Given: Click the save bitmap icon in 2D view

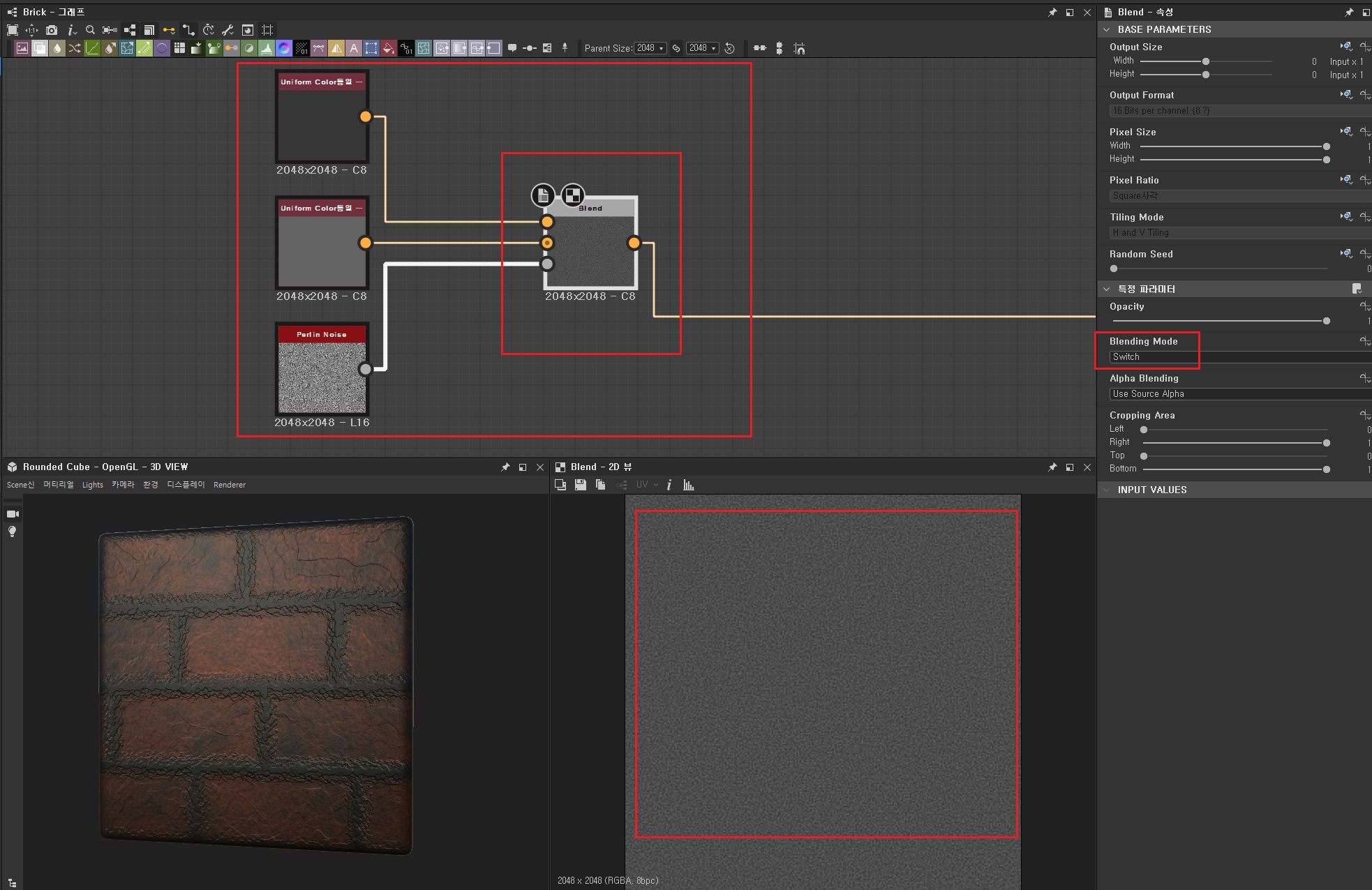Looking at the screenshot, I should 580,485.
